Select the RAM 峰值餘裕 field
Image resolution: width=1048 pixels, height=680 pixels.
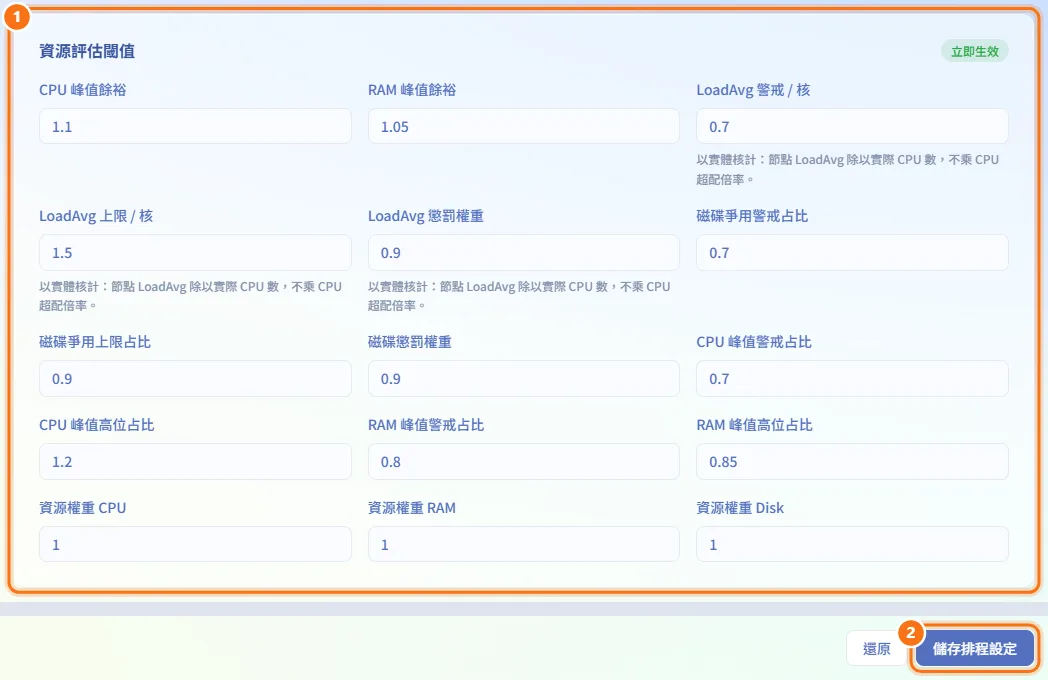(523, 126)
